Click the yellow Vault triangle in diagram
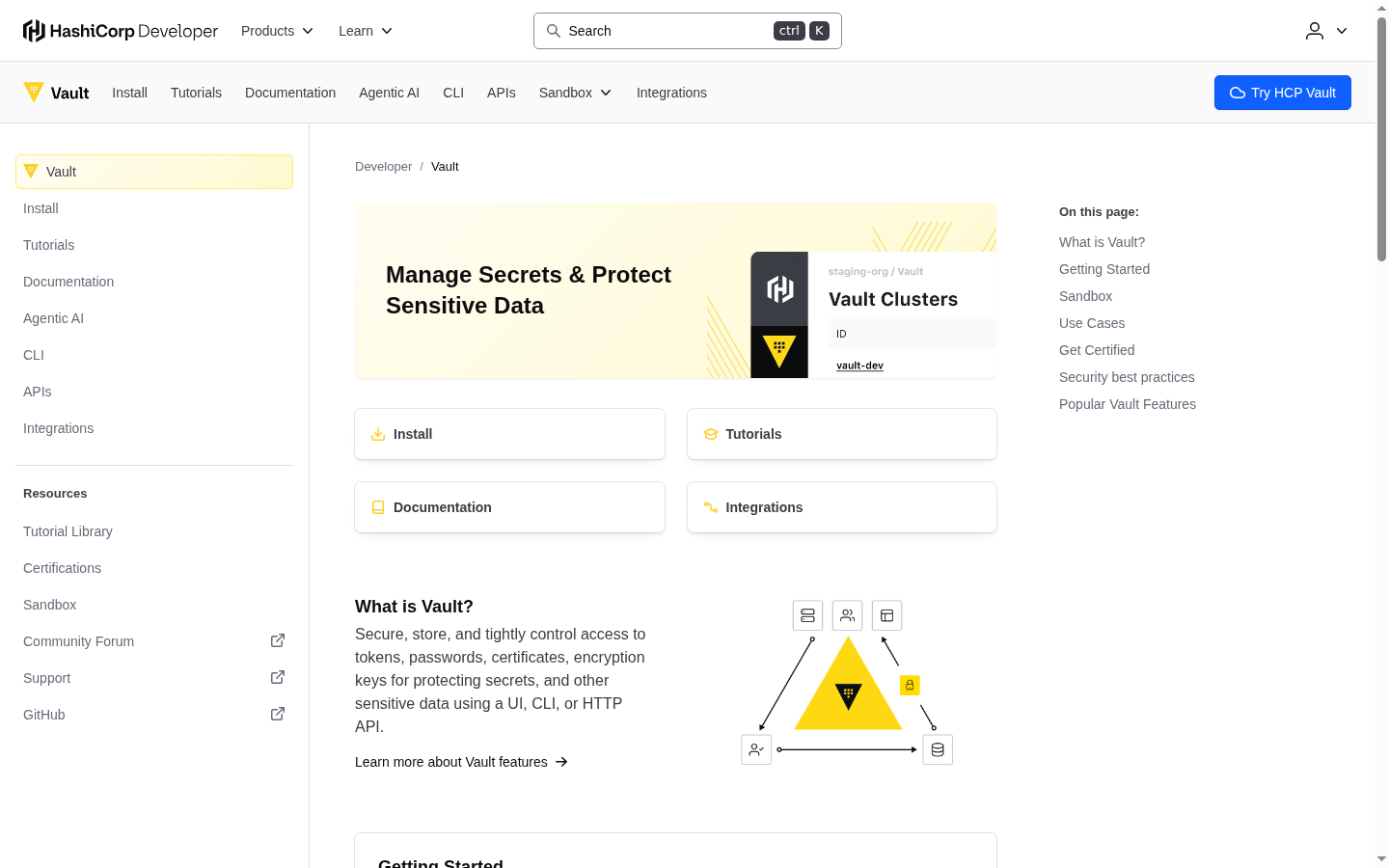 pyautogui.click(x=848, y=690)
